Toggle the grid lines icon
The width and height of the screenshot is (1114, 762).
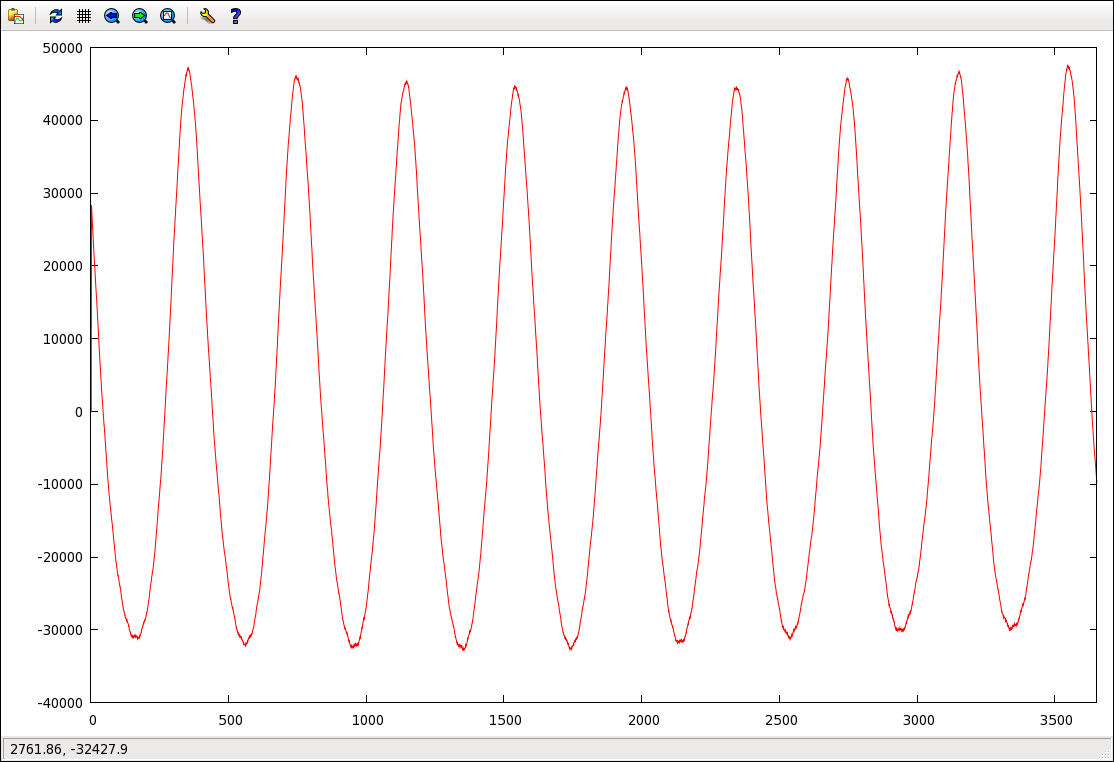click(x=84, y=16)
